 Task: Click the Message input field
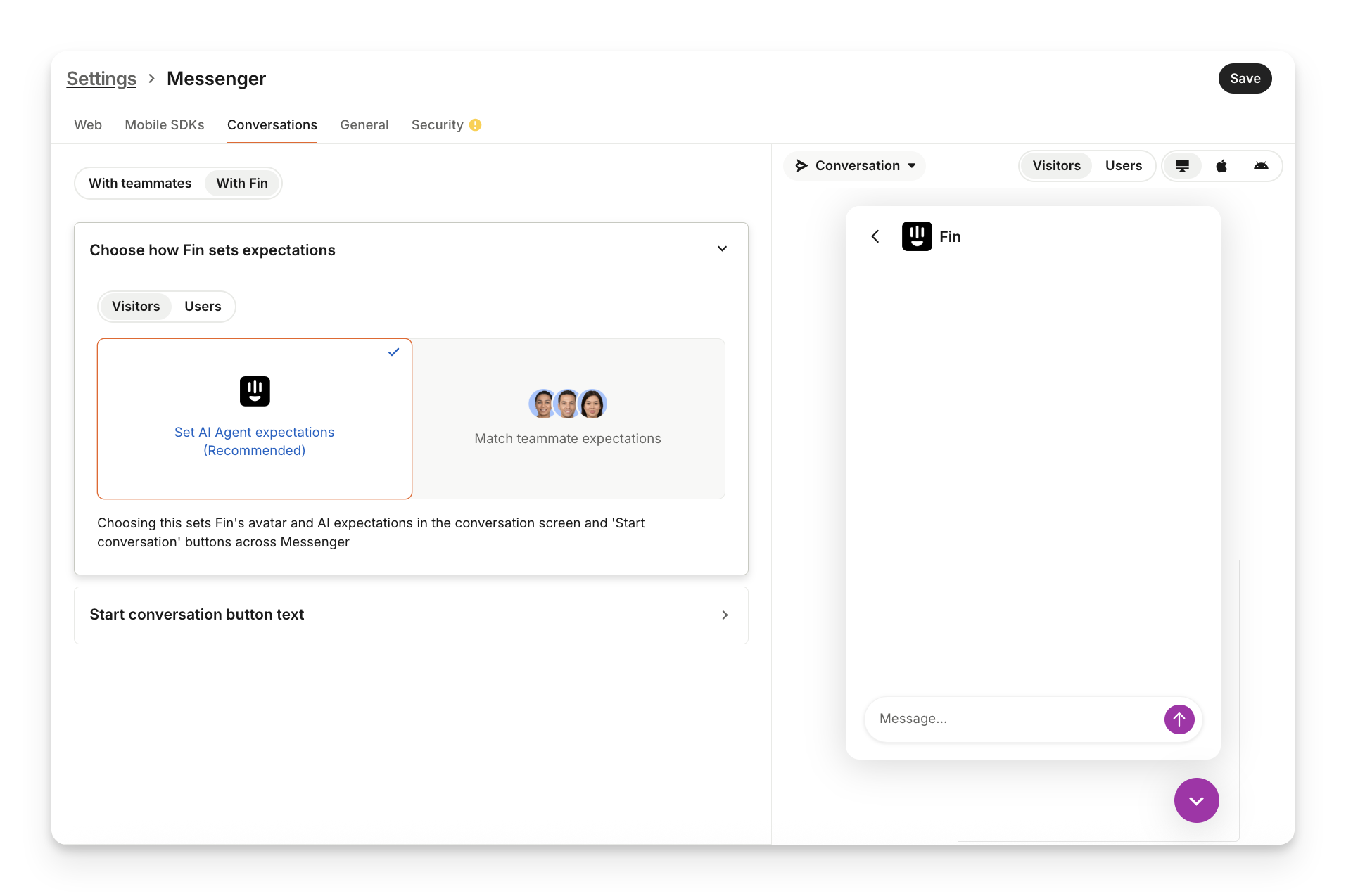point(1013,719)
